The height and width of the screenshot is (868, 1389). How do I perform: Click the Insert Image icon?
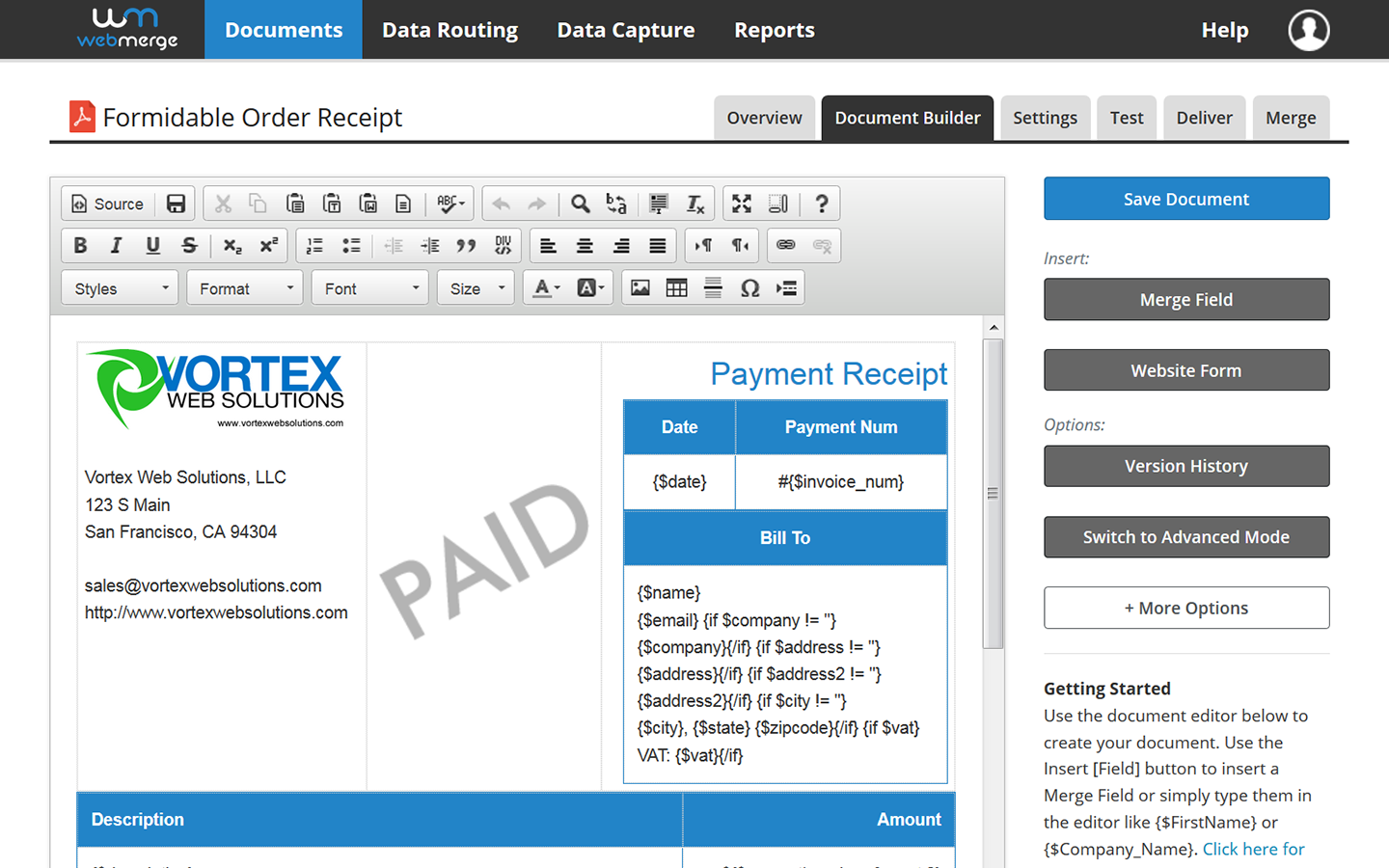click(x=640, y=288)
